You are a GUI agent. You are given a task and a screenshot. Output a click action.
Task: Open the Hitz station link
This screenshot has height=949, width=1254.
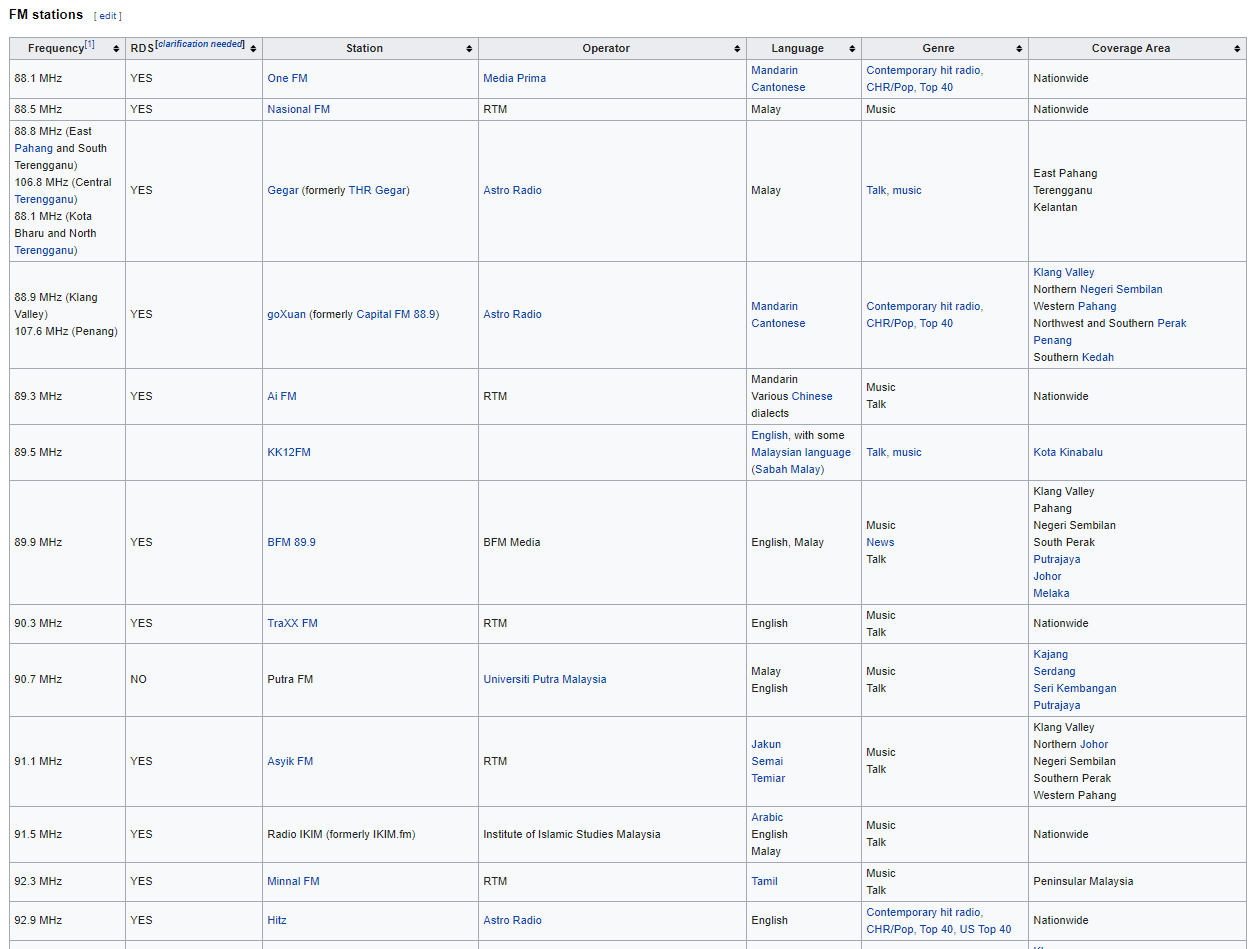277,921
